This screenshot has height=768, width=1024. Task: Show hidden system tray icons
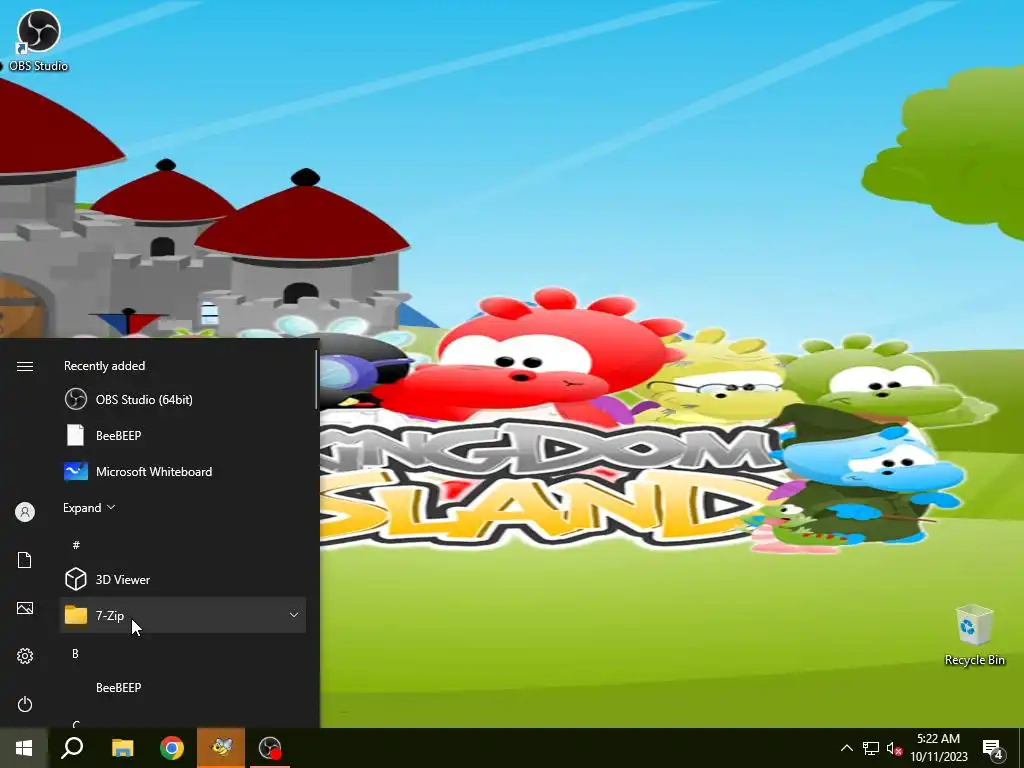846,748
